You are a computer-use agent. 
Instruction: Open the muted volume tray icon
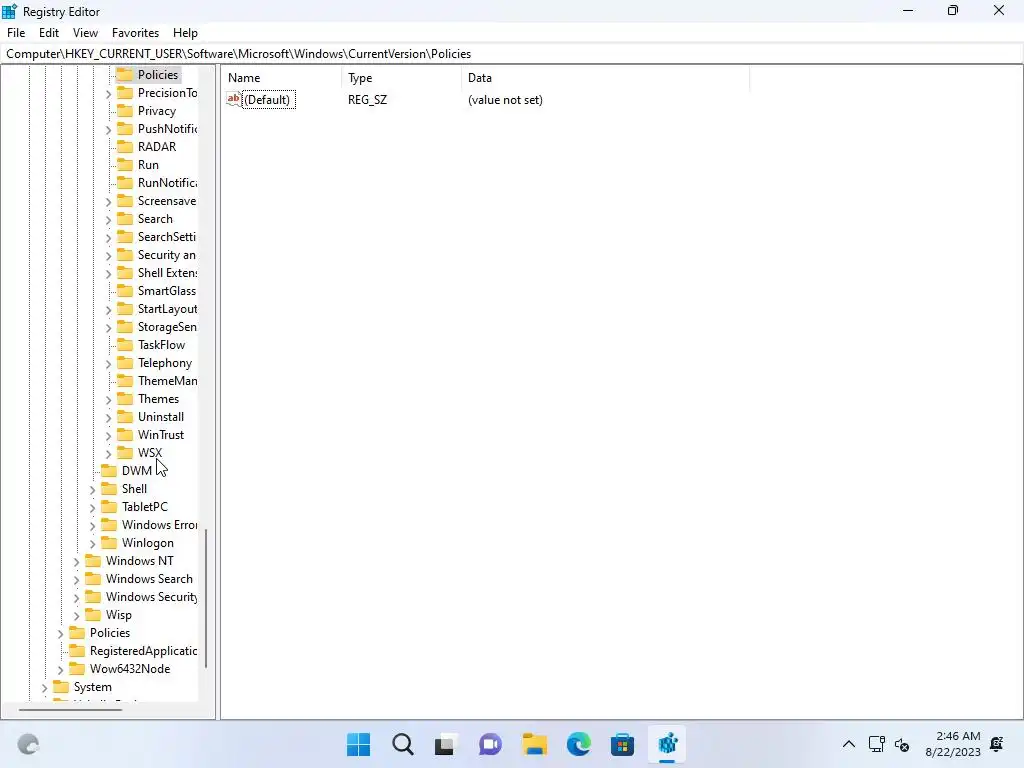(902, 744)
